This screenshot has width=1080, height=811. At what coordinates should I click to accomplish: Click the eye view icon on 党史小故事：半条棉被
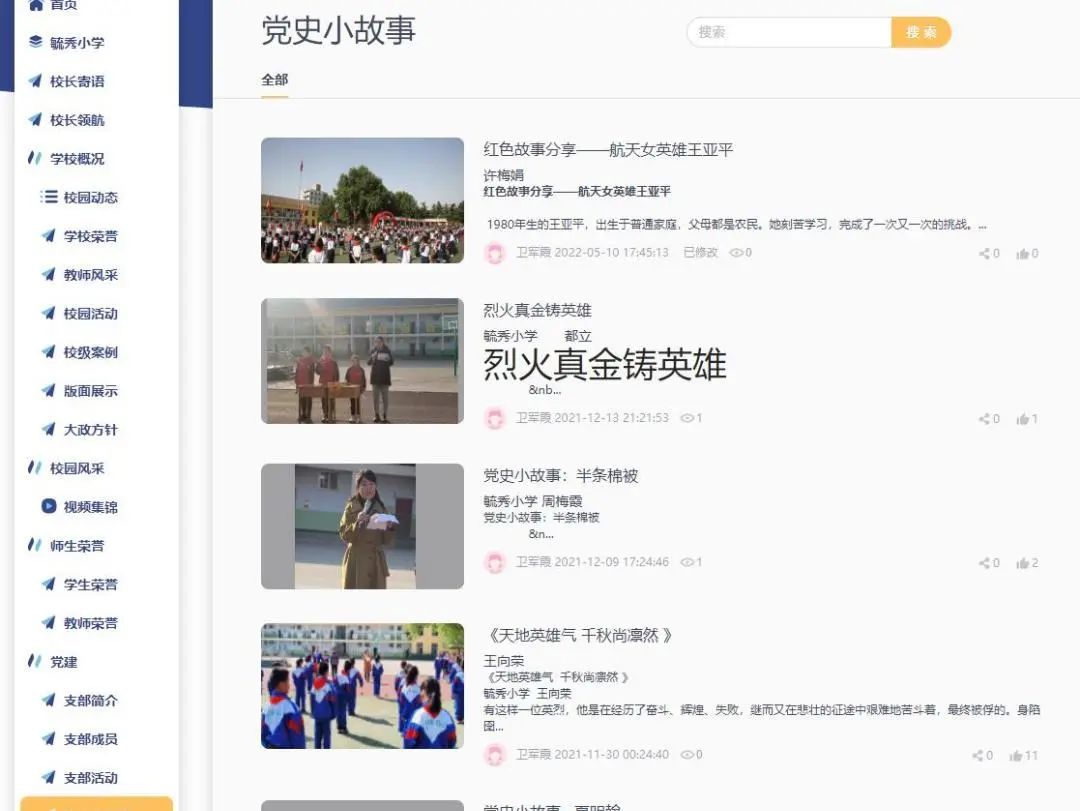tap(690, 563)
